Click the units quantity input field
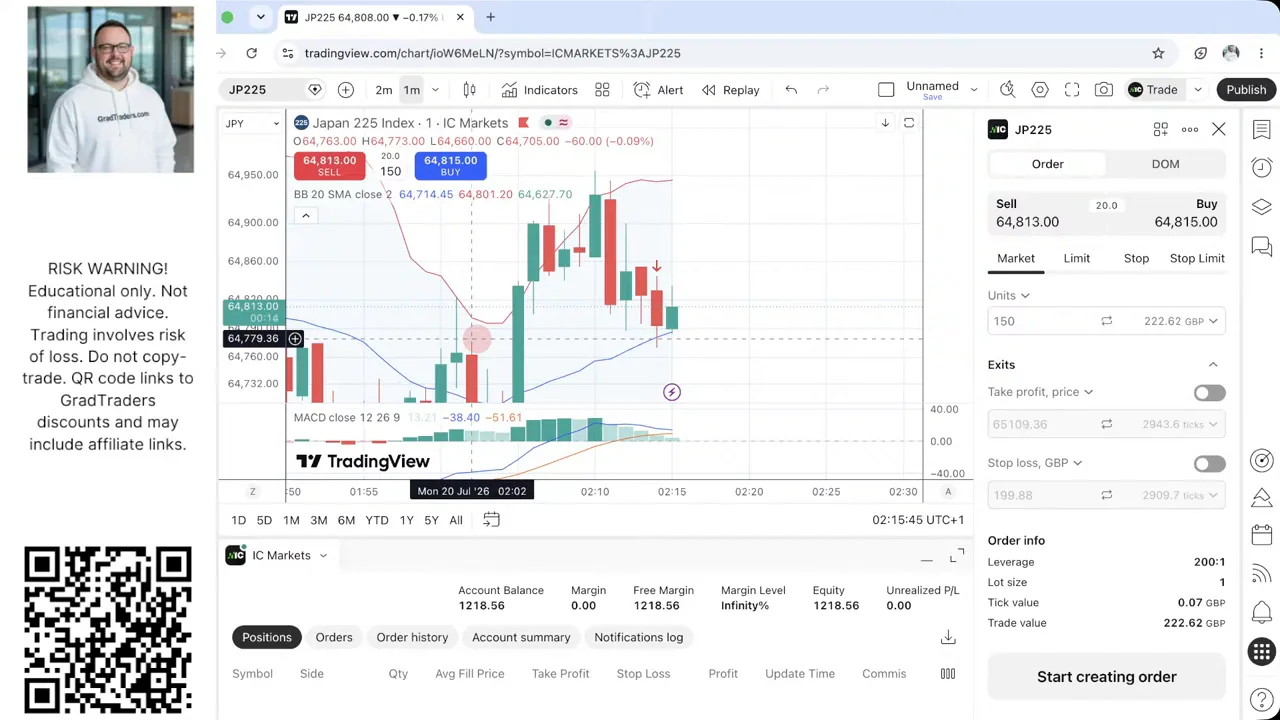This screenshot has width=1280, height=720. point(1038,321)
